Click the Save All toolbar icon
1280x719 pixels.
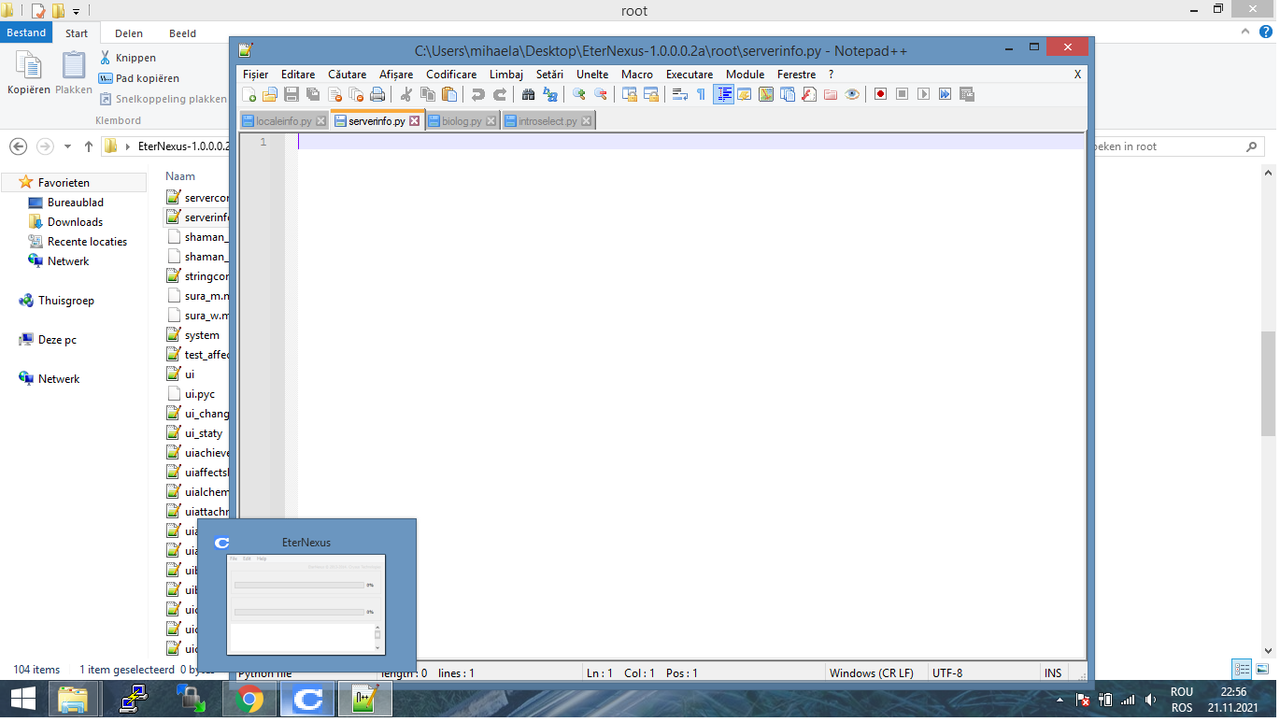click(313, 95)
